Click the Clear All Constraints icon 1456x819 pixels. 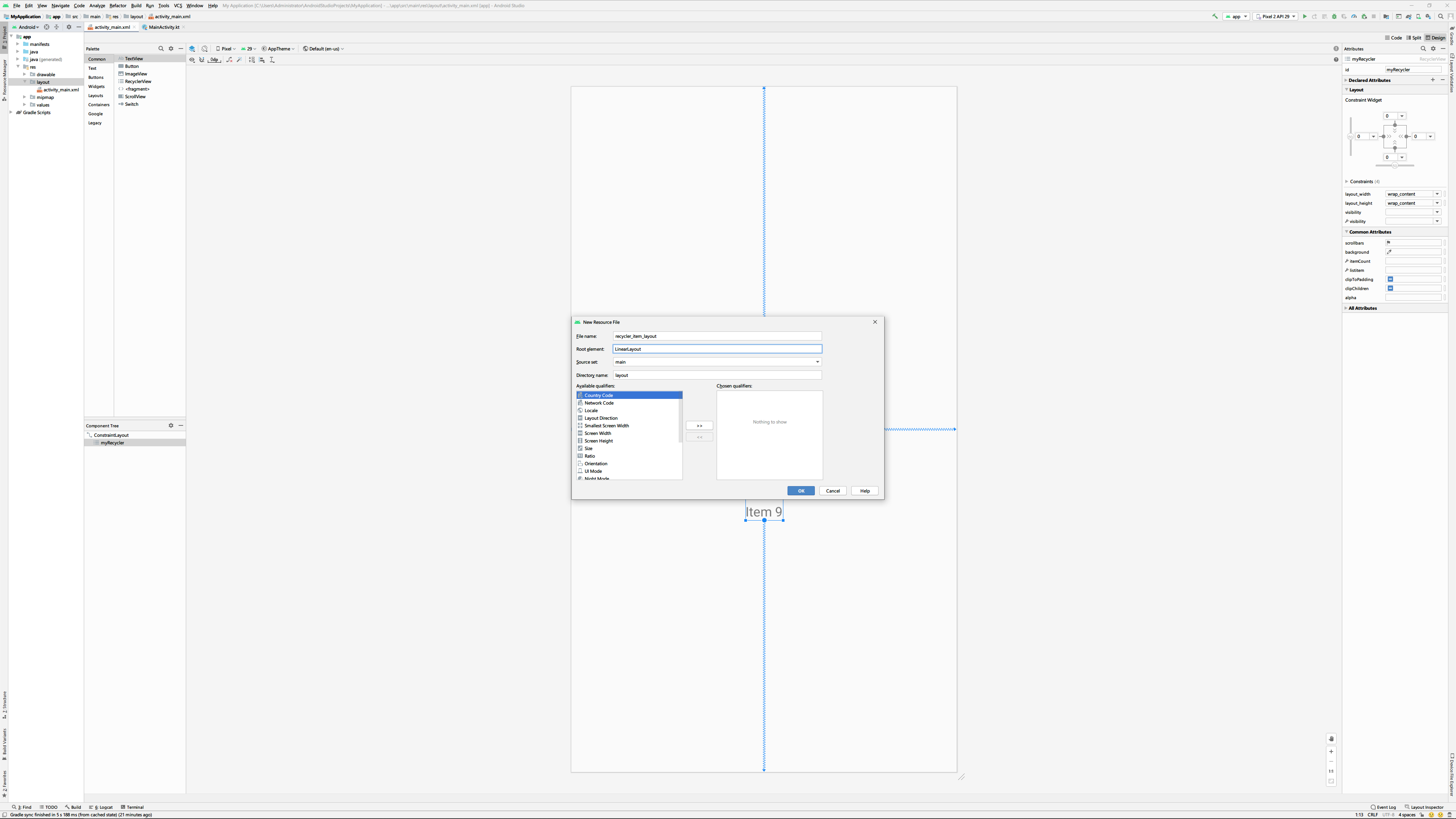[x=229, y=60]
